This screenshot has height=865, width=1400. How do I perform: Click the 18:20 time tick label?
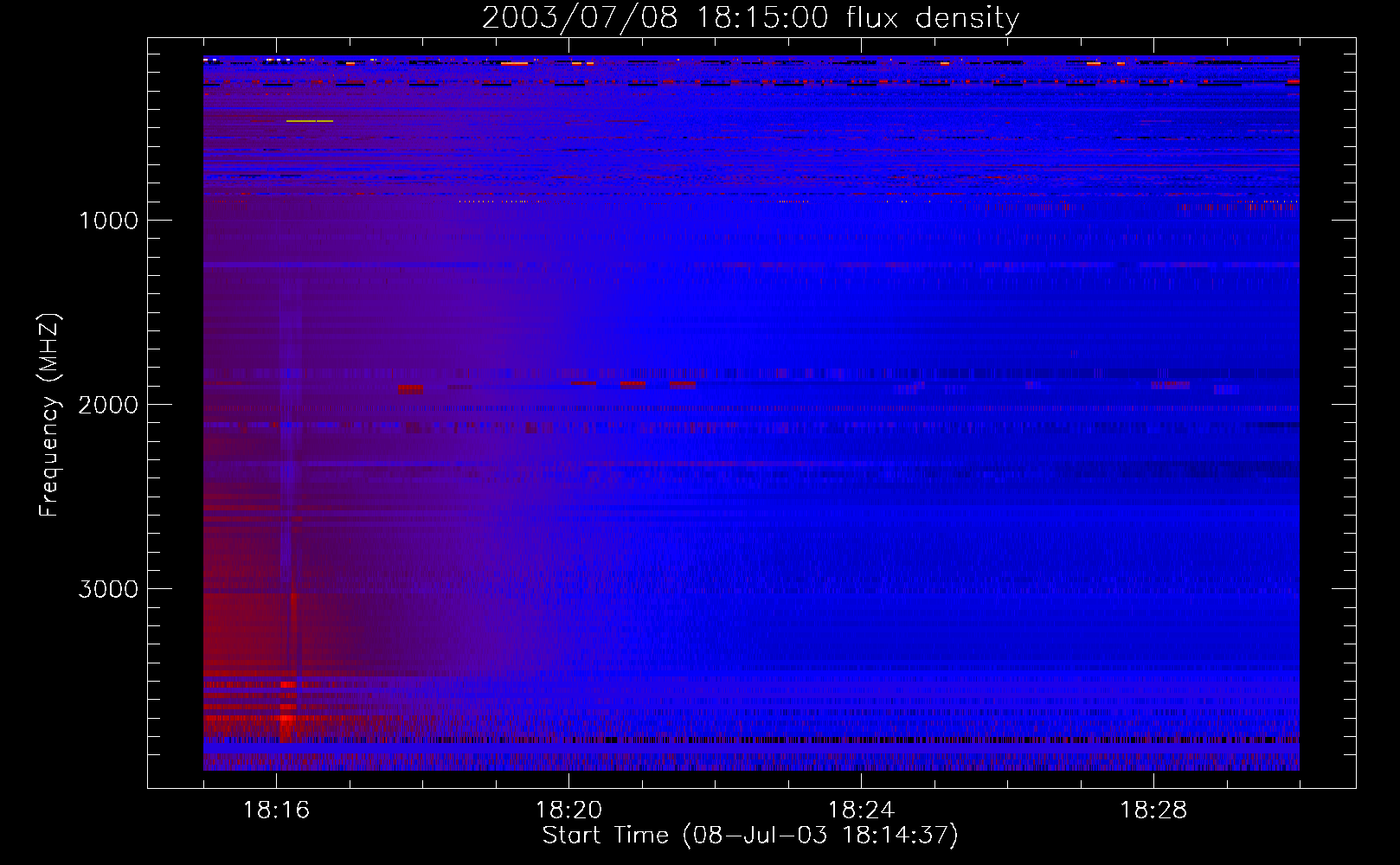pyautogui.click(x=568, y=811)
